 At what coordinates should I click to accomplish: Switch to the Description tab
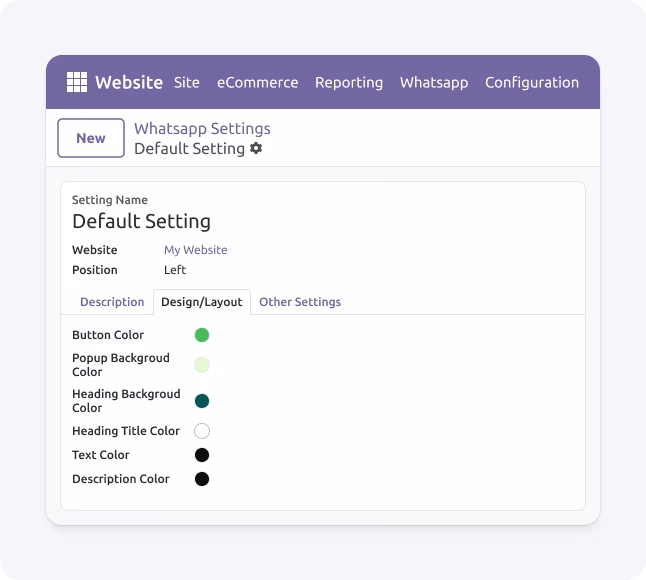point(112,302)
